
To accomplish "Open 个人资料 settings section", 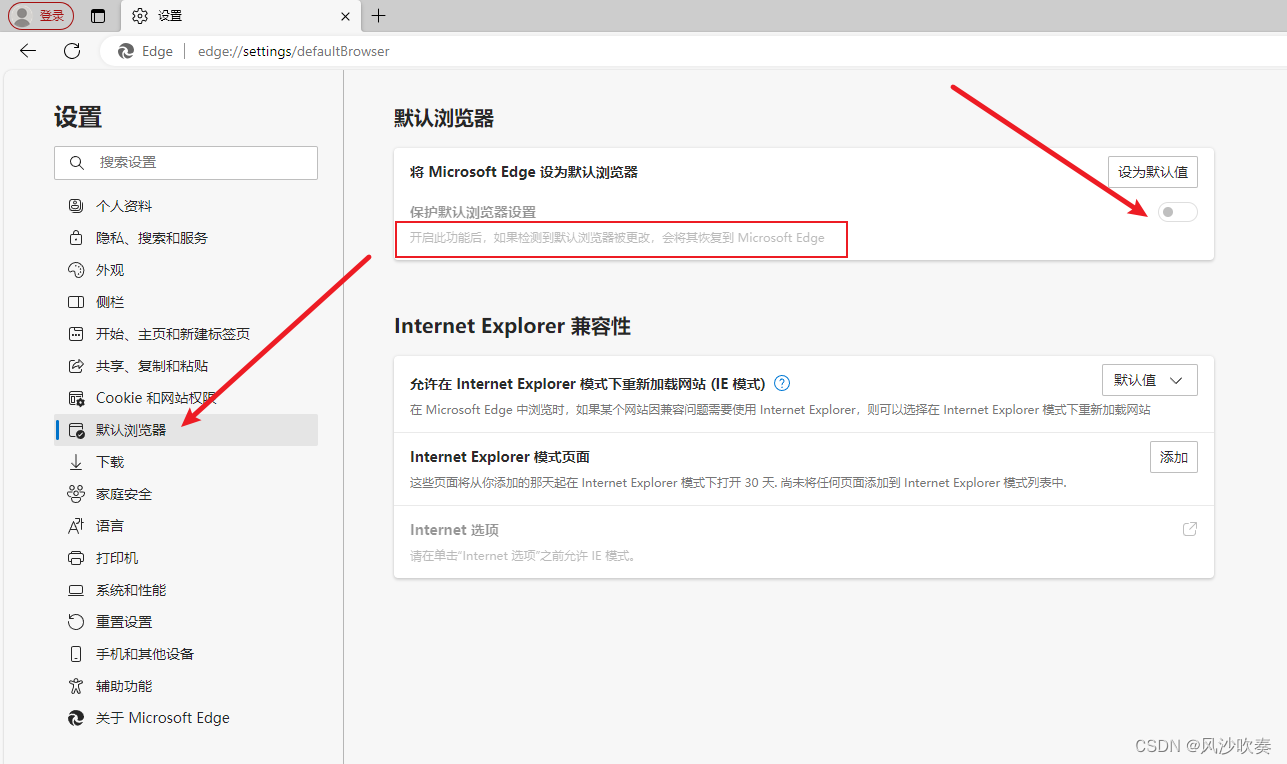I will pyautogui.click(x=186, y=206).
